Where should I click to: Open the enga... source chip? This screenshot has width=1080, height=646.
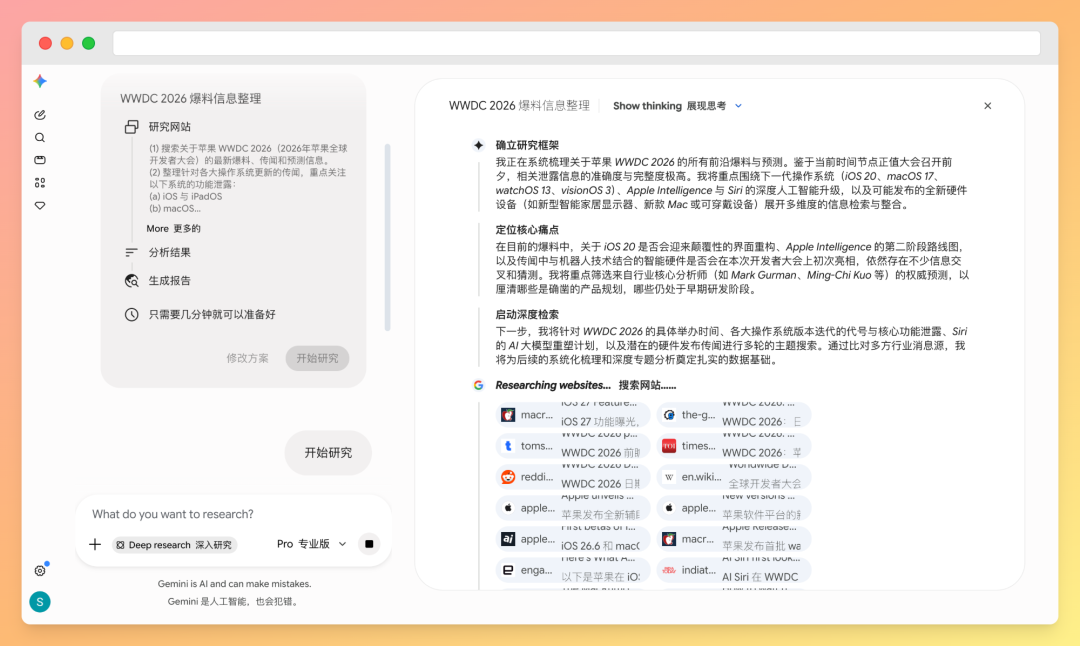tap(573, 570)
